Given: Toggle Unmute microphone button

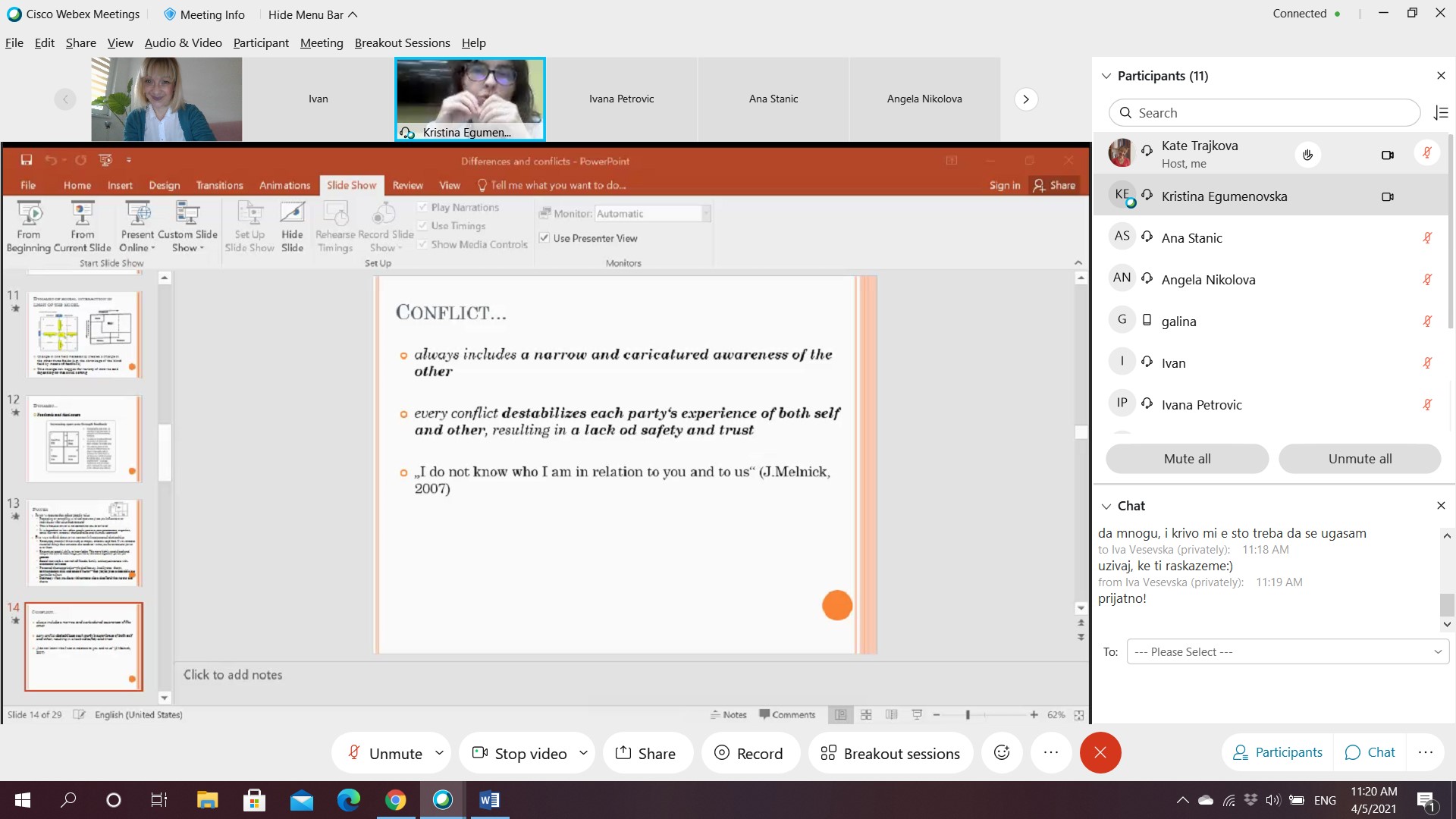Looking at the screenshot, I should (384, 753).
